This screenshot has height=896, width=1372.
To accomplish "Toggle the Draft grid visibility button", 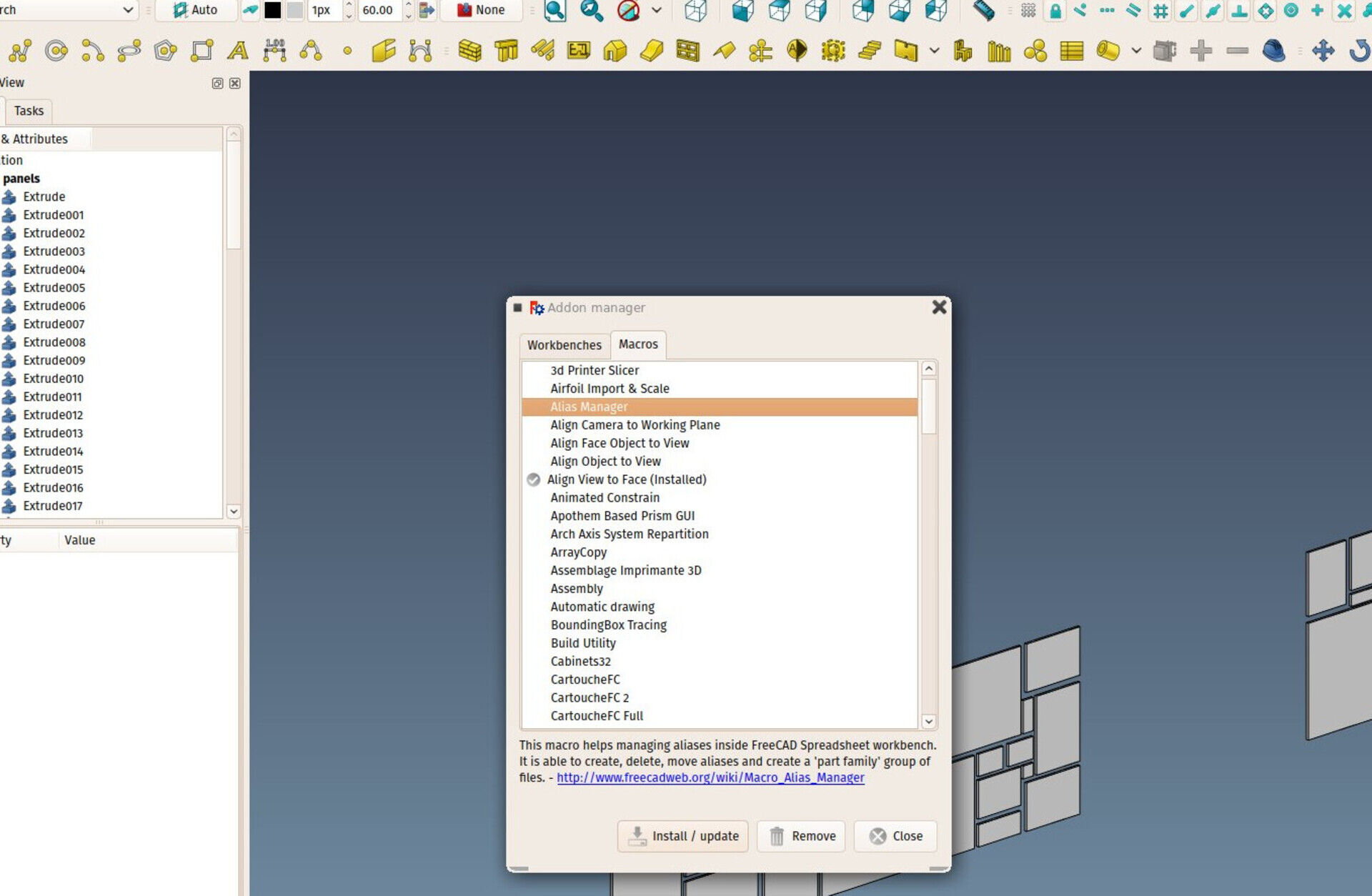I will [x=1028, y=10].
